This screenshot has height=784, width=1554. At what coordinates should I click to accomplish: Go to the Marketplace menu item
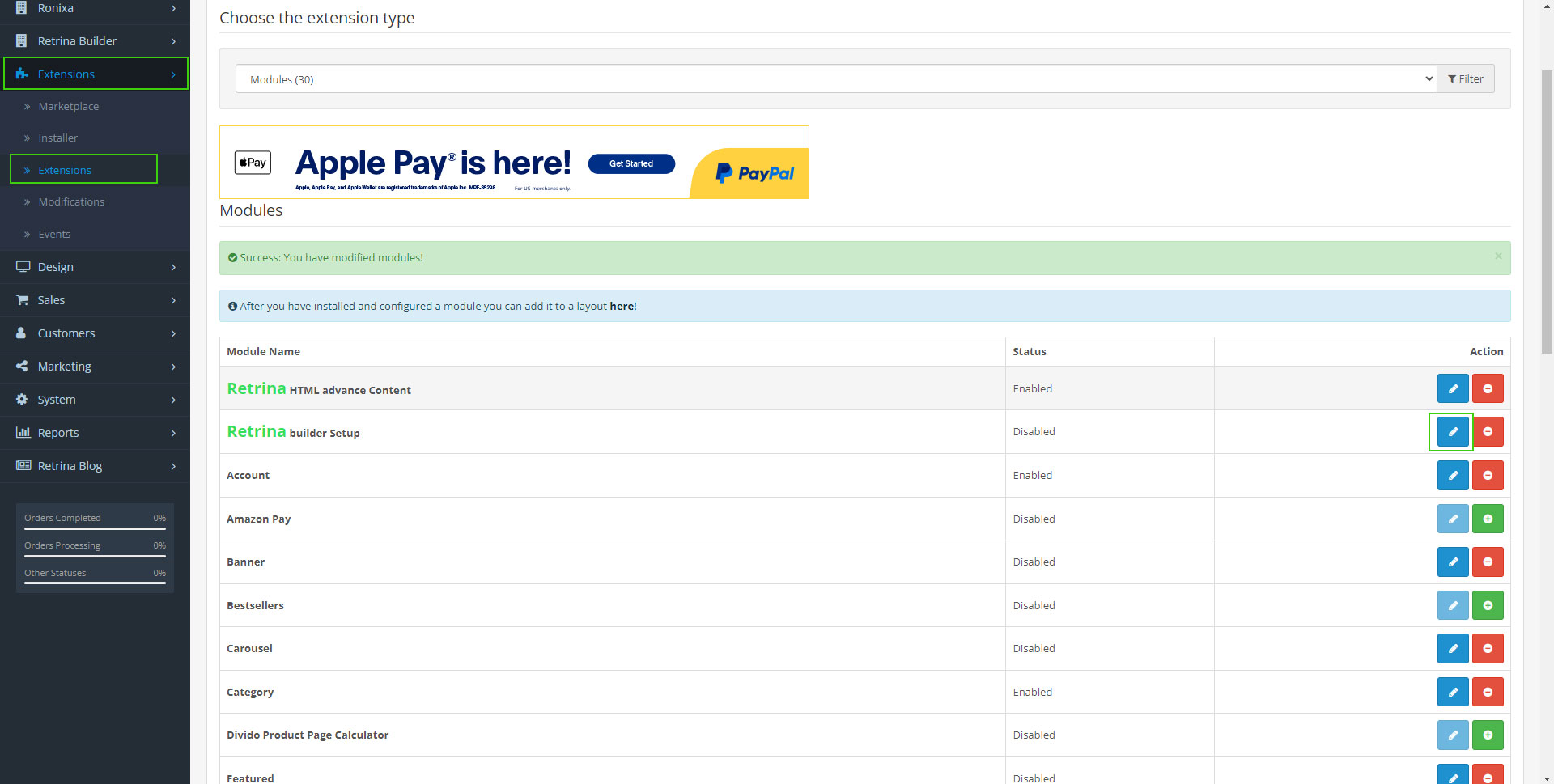point(69,106)
